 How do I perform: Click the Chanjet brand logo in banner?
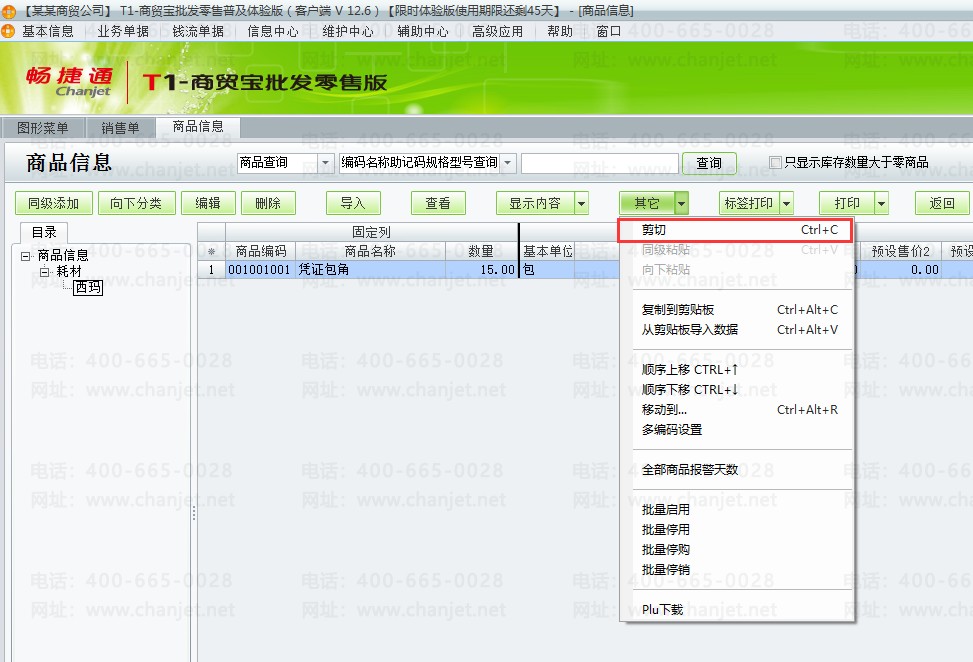coord(70,82)
